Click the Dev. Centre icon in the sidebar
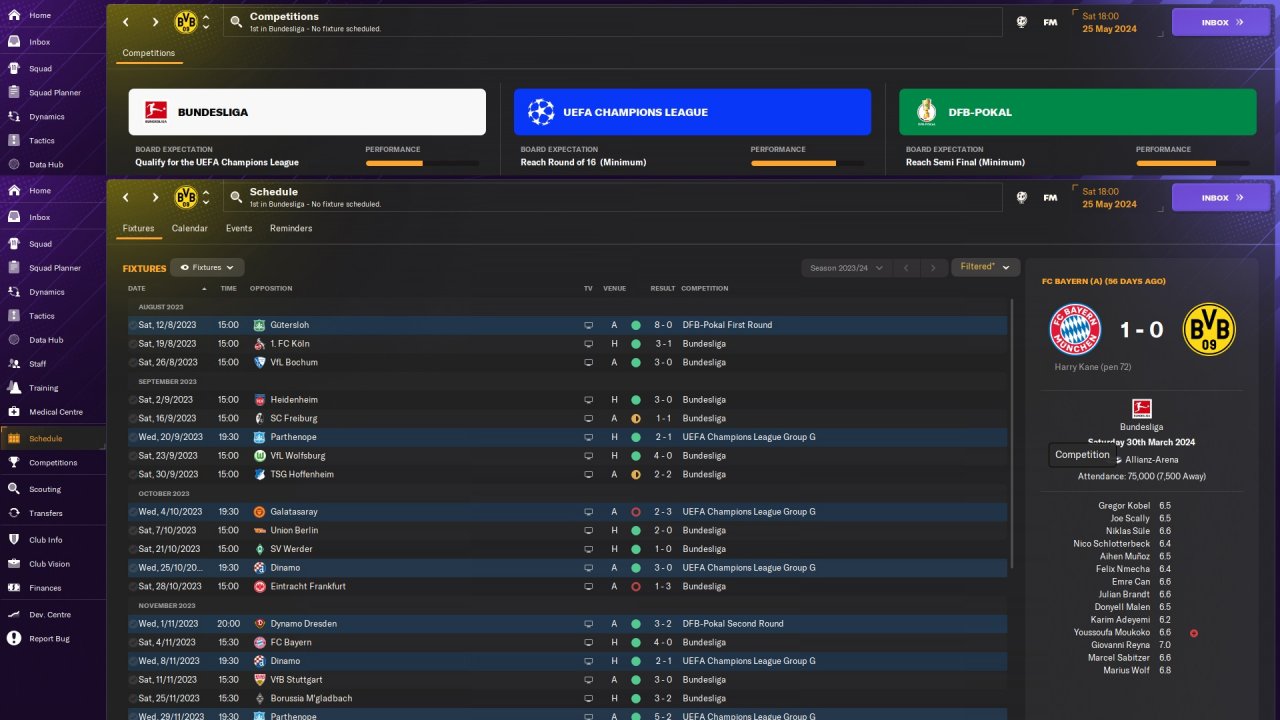Image resolution: width=1280 pixels, height=720 pixels. pyautogui.click(x=14, y=614)
